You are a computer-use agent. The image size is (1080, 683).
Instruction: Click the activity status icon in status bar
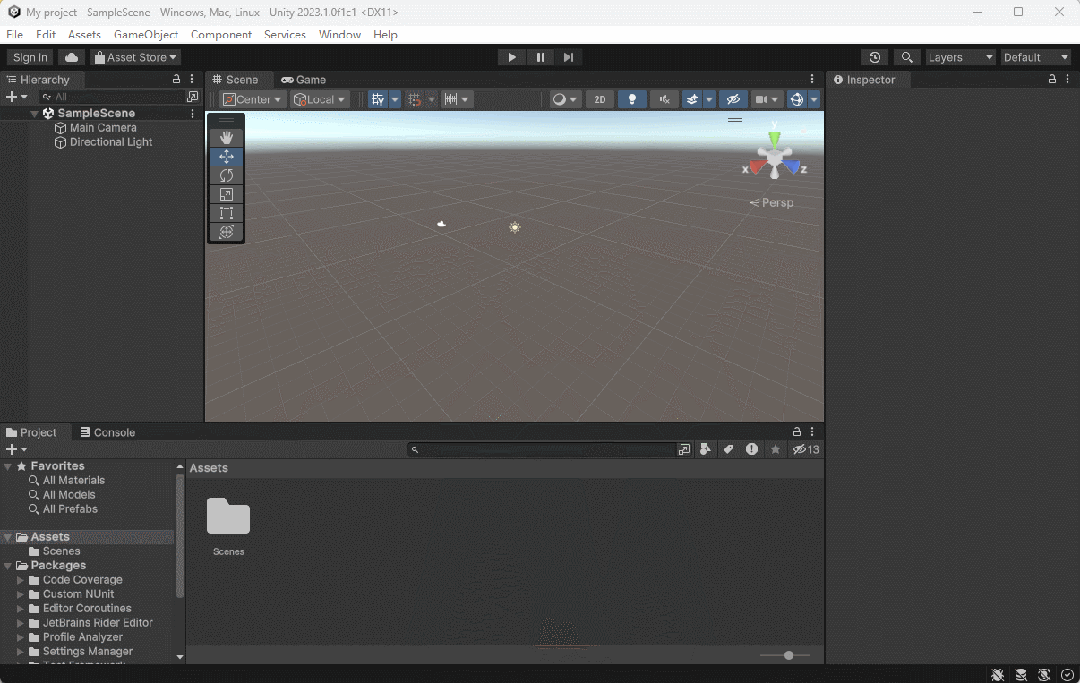click(x=1068, y=675)
